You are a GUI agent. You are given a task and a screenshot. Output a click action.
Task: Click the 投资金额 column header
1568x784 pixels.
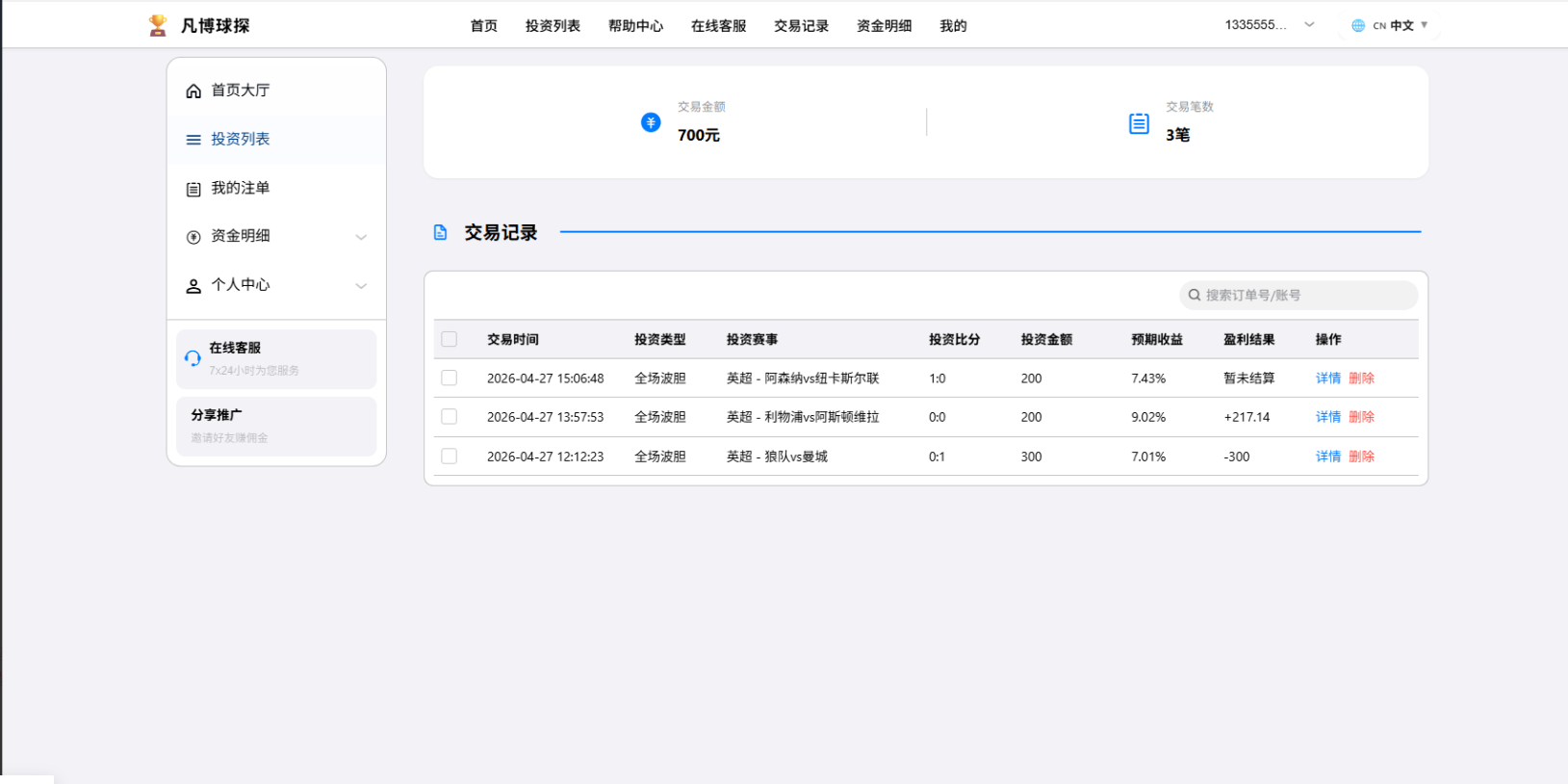click(1046, 339)
